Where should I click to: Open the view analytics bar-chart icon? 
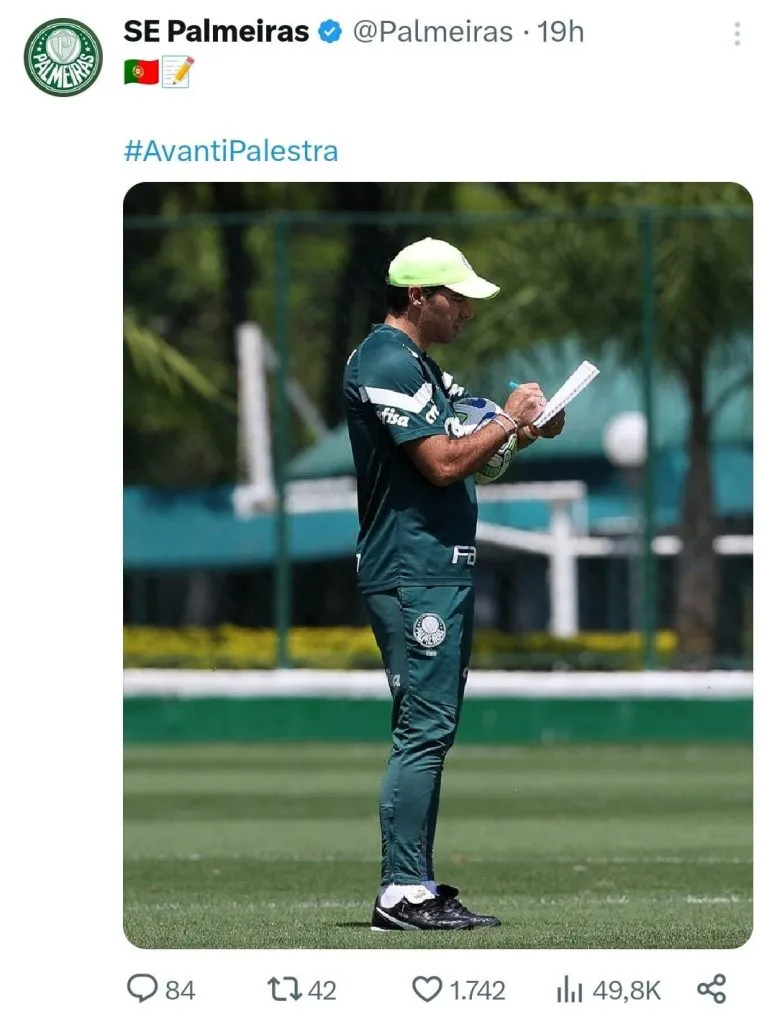569,989
